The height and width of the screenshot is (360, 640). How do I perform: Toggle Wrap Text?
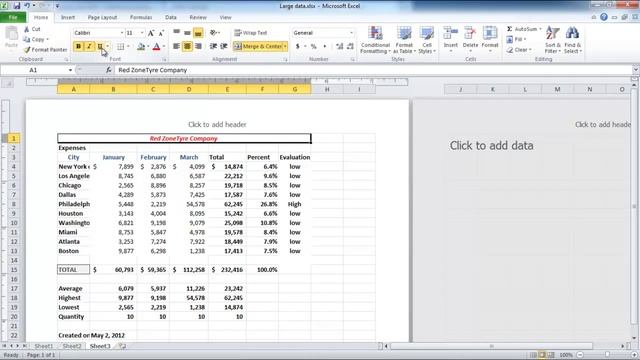251,33
